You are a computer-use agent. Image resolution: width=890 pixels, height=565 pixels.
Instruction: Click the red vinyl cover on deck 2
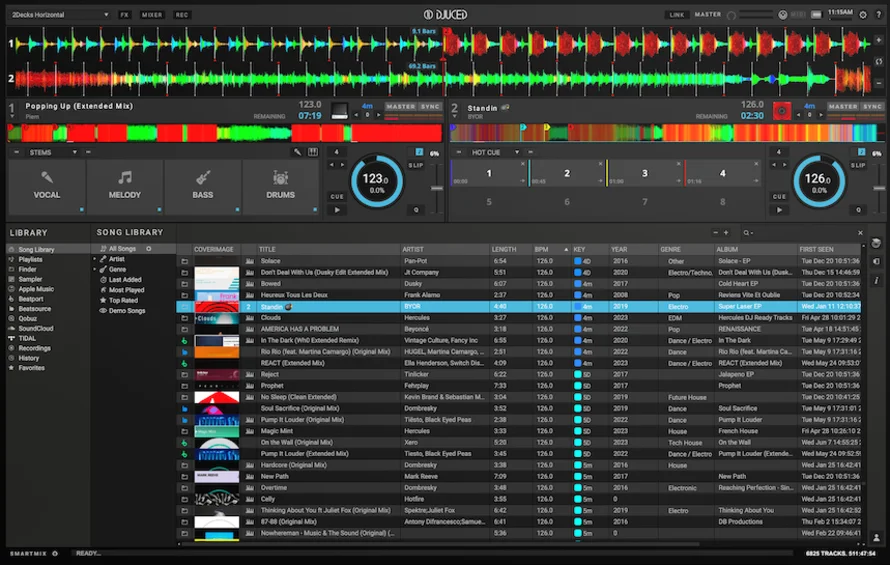click(782, 111)
